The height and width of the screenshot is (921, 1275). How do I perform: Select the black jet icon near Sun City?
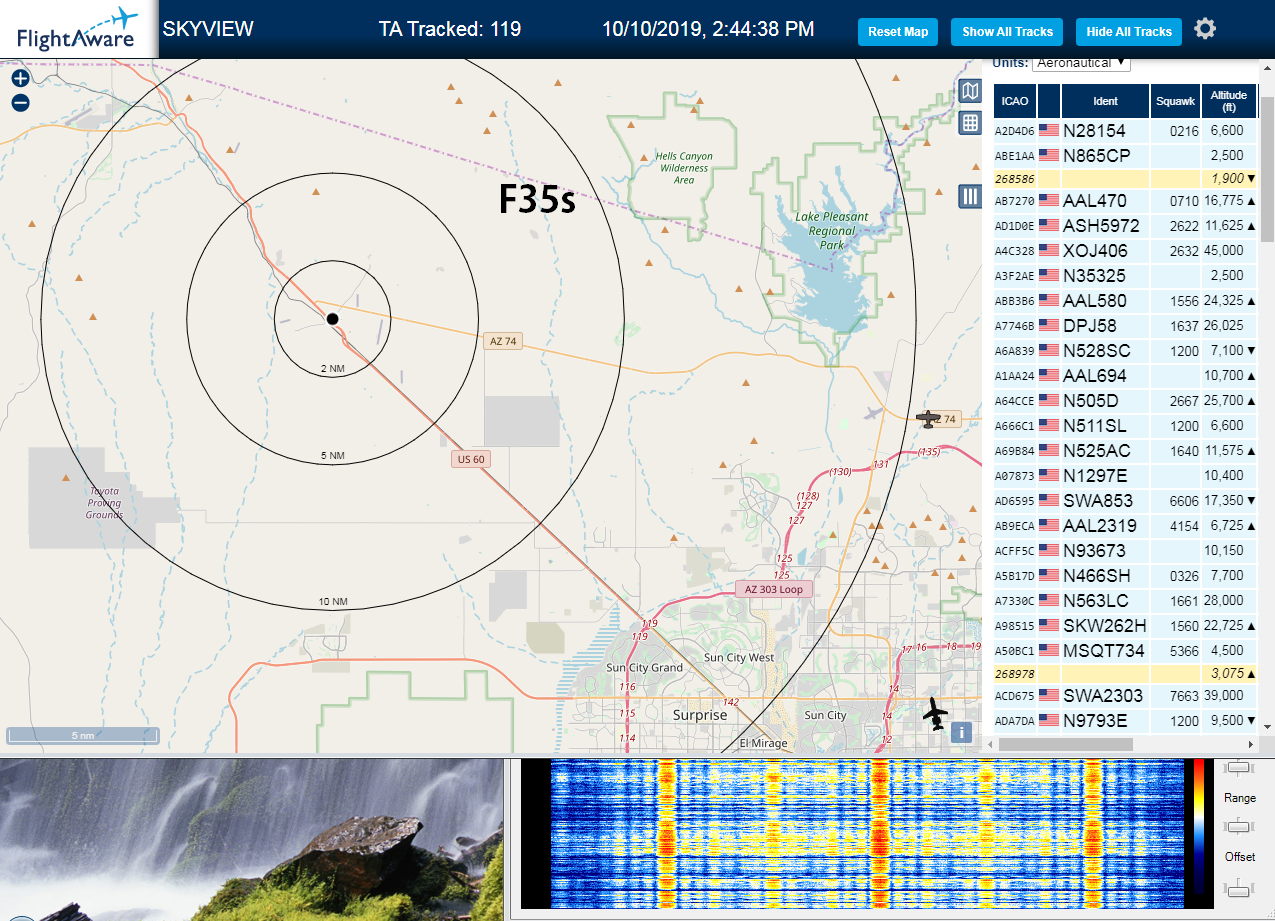(x=935, y=714)
